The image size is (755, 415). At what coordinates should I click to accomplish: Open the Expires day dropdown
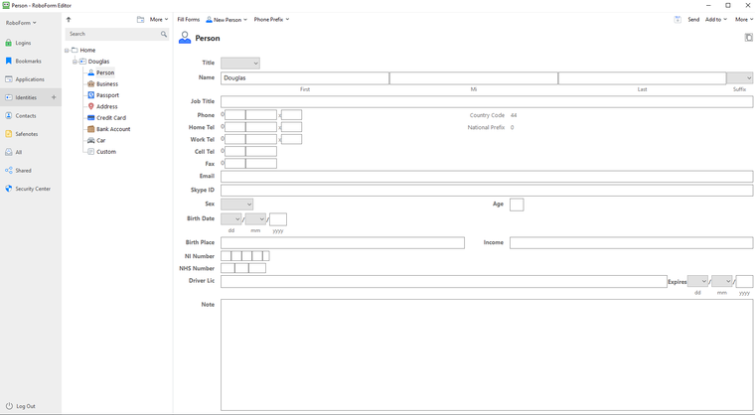tap(698, 281)
